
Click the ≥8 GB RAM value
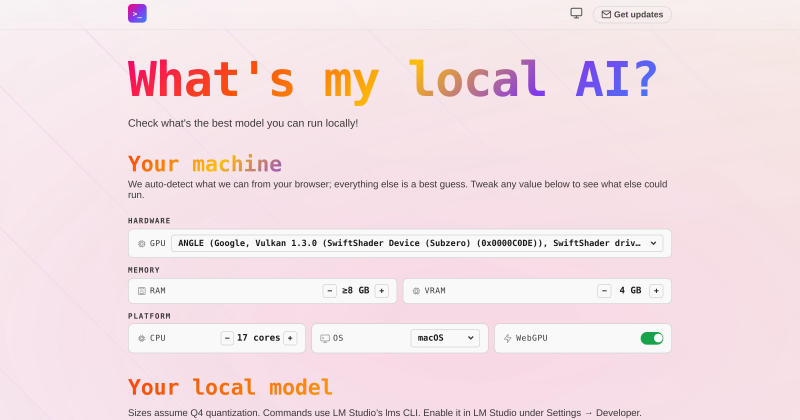pos(356,290)
